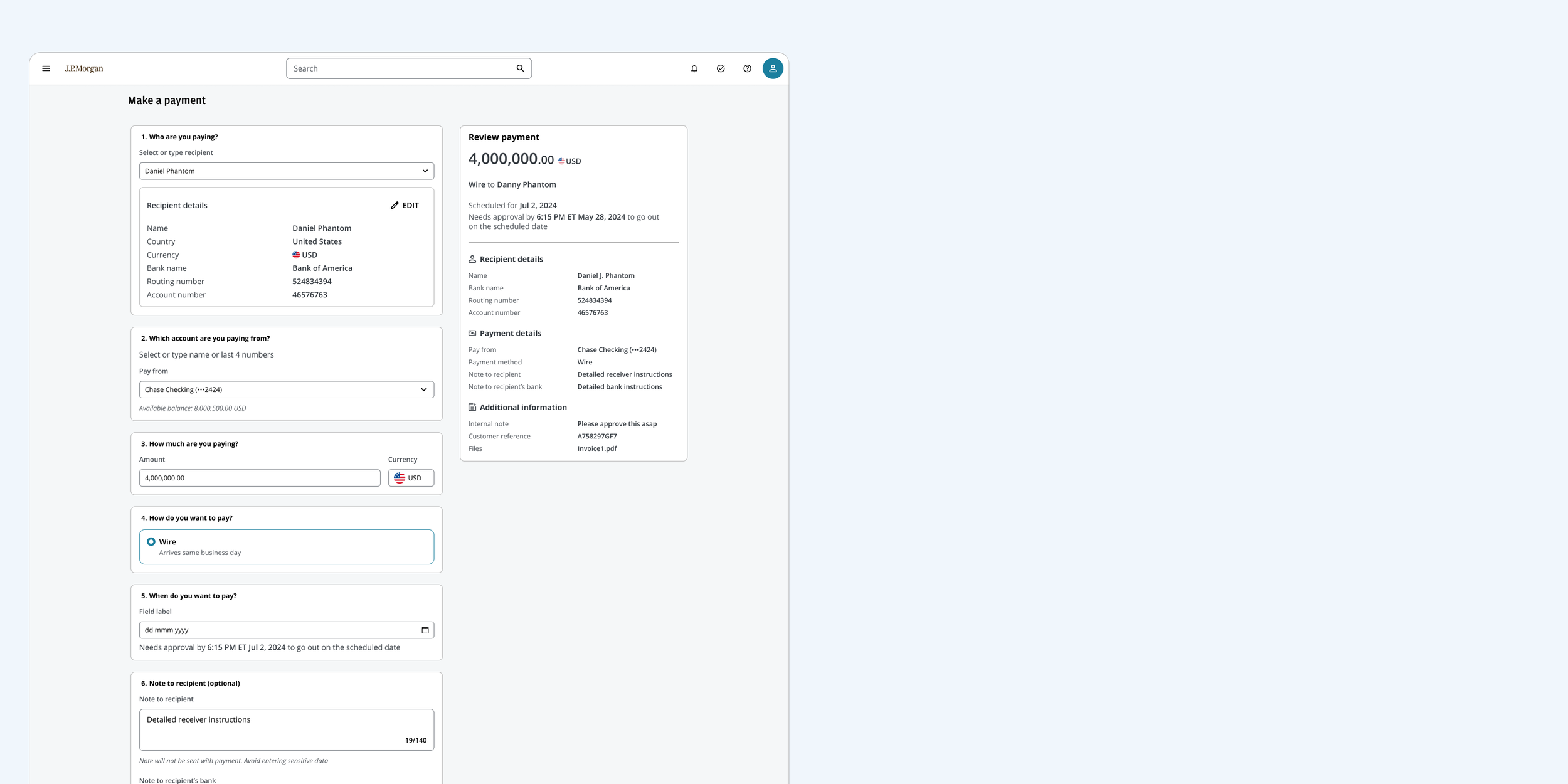Open the hamburger navigation menu
1568x784 pixels.
pos(46,68)
